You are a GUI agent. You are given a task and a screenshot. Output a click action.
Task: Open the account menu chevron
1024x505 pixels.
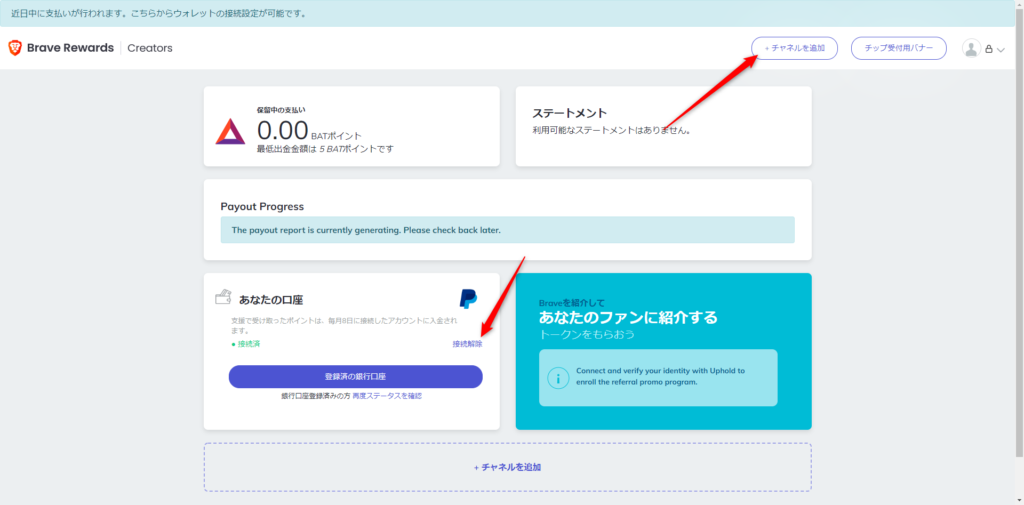[1001, 49]
